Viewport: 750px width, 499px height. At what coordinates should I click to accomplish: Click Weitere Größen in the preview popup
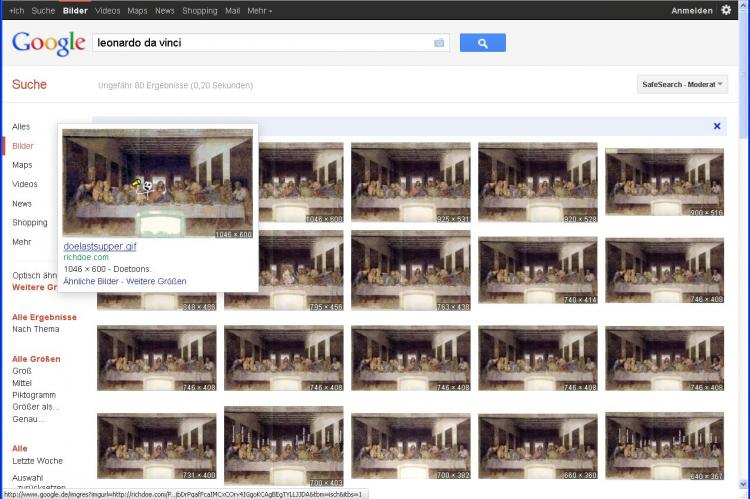pyautogui.click(x=156, y=281)
